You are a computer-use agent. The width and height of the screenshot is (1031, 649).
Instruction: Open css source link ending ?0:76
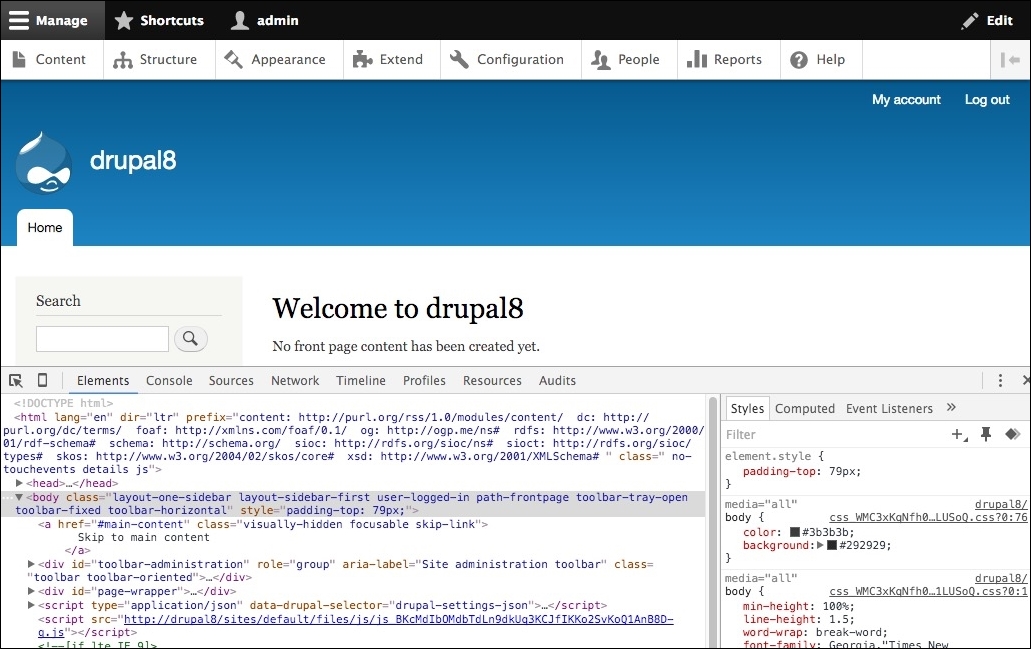(x=928, y=517)
